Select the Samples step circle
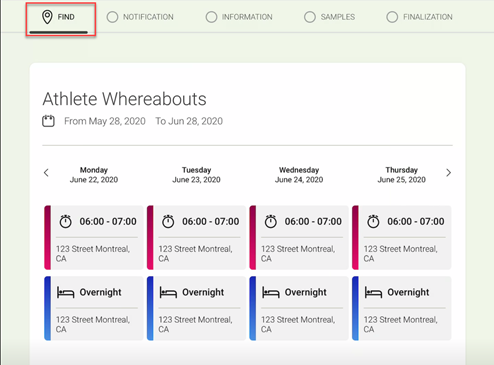This screenshot has width=494, height=365. point(310,17)
